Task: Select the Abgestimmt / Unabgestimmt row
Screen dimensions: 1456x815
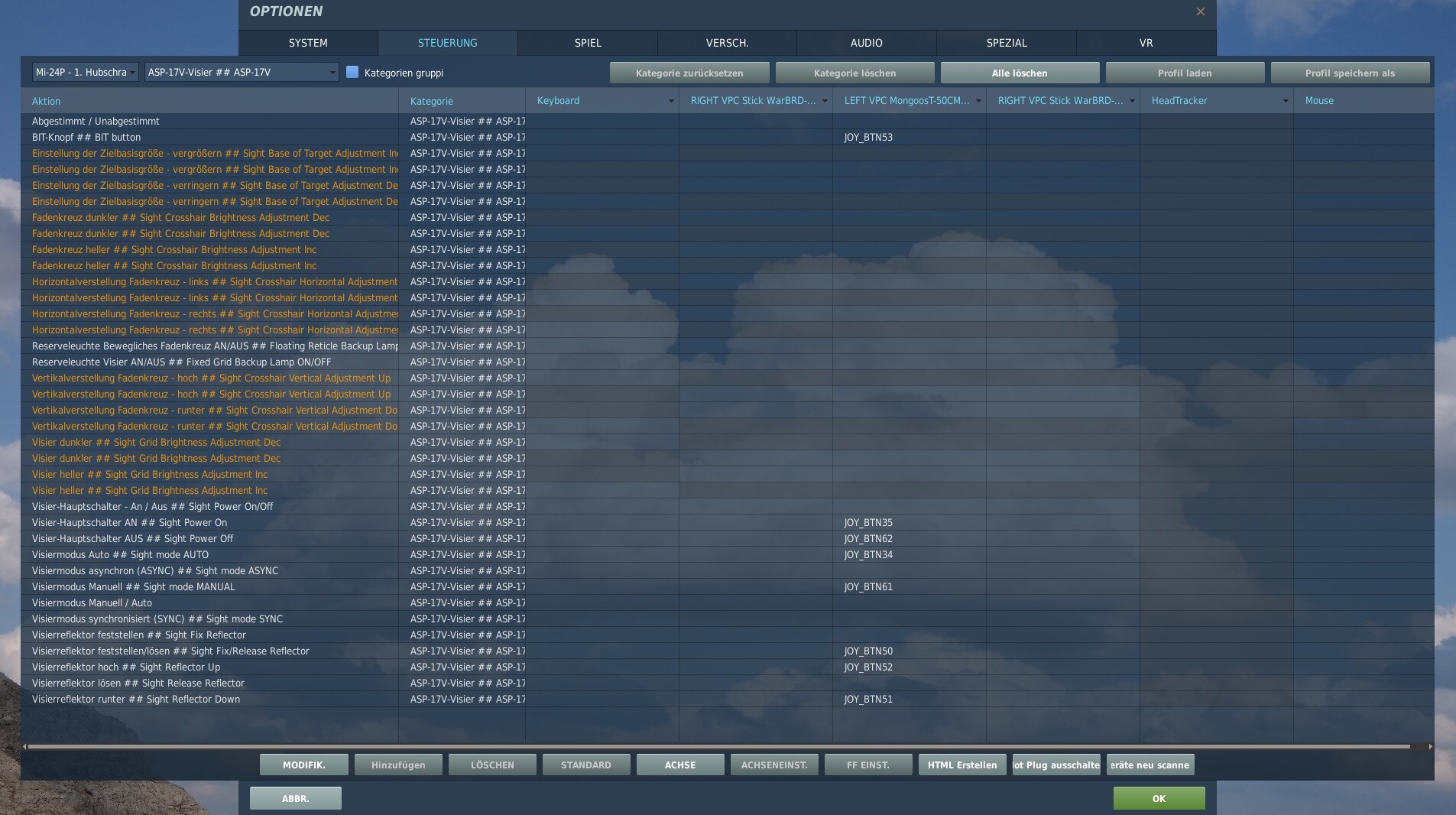Action: (727, 122)
